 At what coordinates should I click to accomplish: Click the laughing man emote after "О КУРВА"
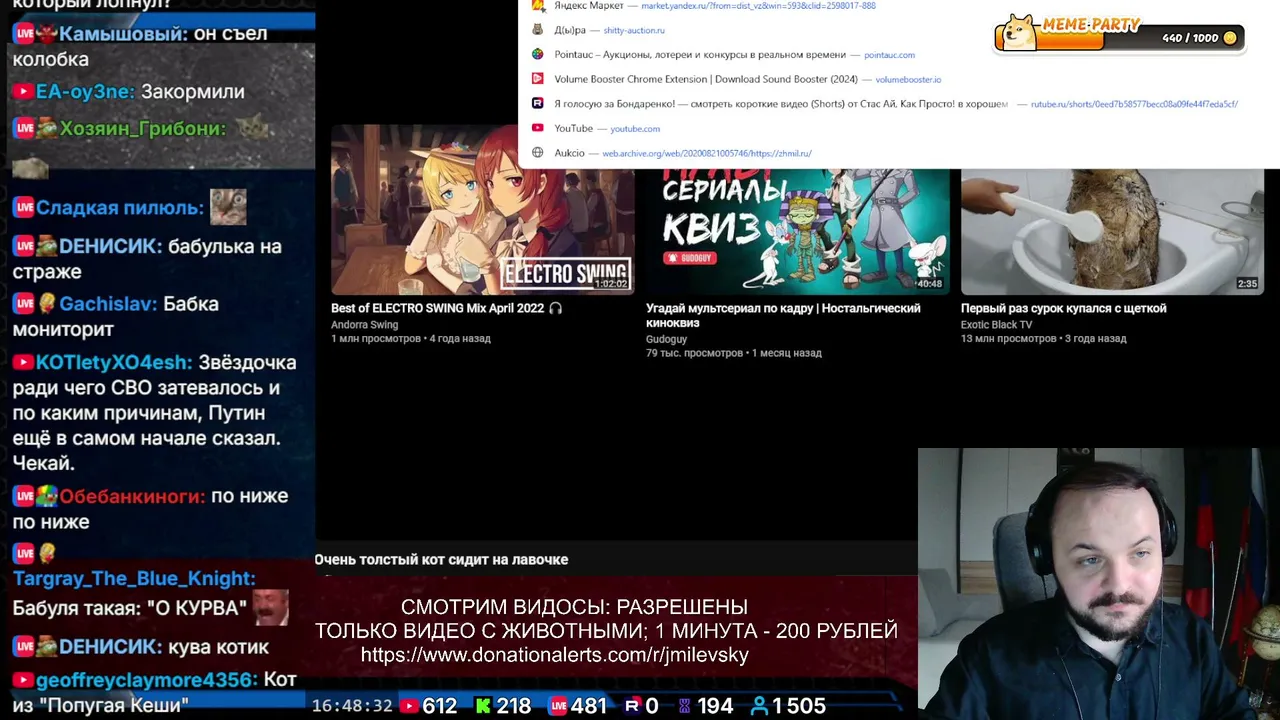click(271, 607)
